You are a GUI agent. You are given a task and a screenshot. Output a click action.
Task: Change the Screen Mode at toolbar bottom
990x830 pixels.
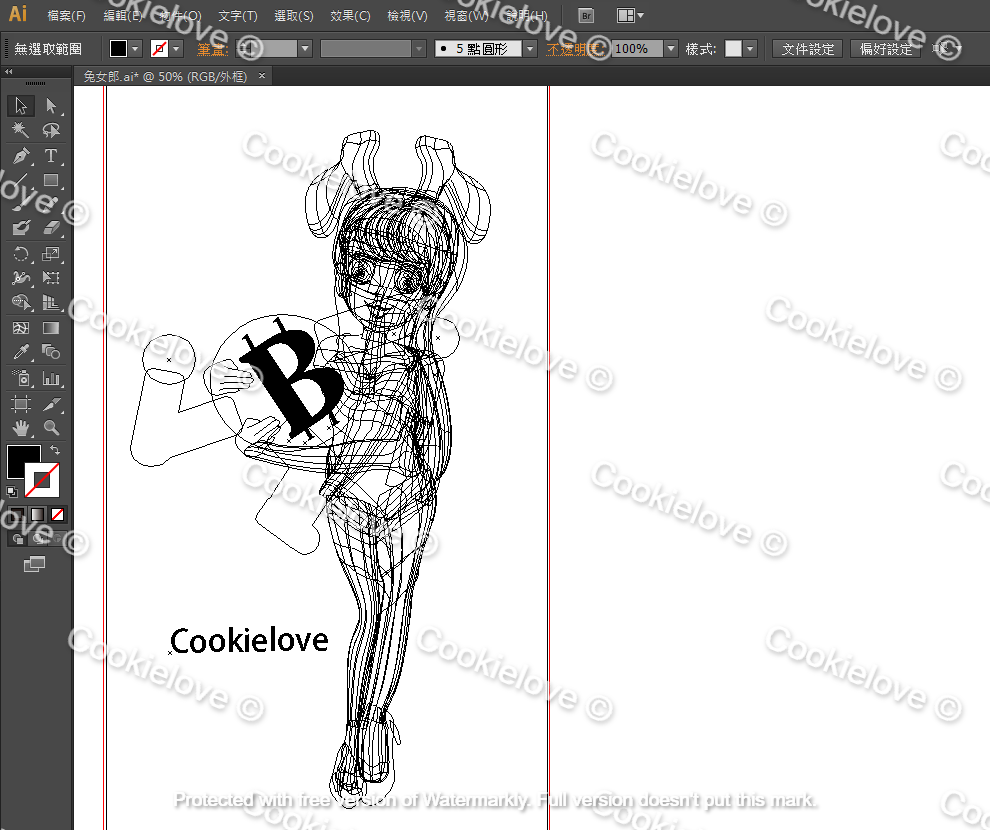click(x=34, y=564)
